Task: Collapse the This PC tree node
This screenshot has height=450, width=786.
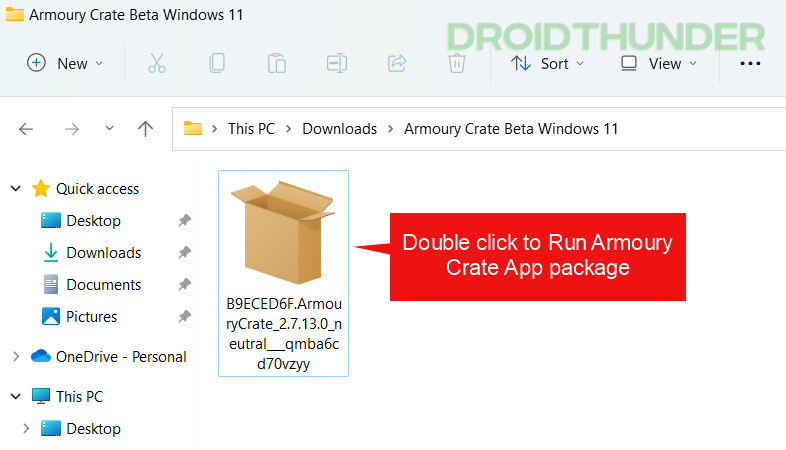Action: coord(16,396)
